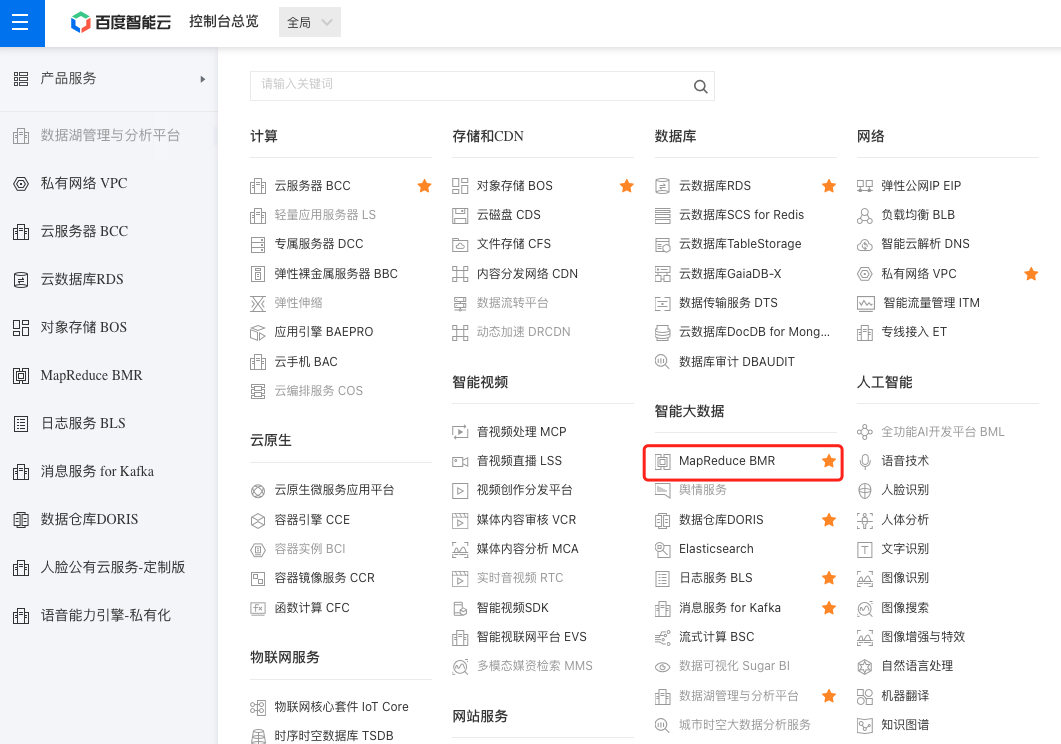Unfavorite 云服务器 BCC star
The height and width of the screenshot is (744, 1061).
[x=424, y=185]
